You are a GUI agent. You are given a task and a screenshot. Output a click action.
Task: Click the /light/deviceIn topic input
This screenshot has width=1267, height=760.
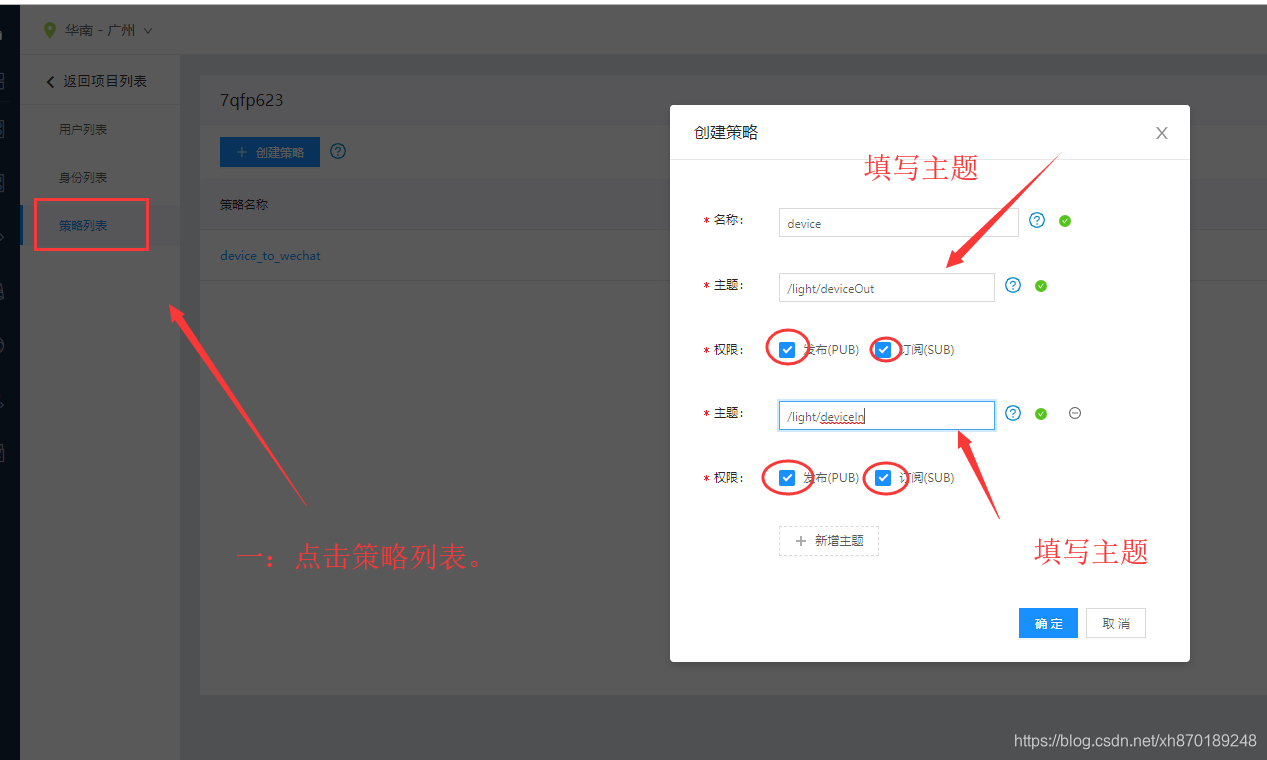[886, 416]
